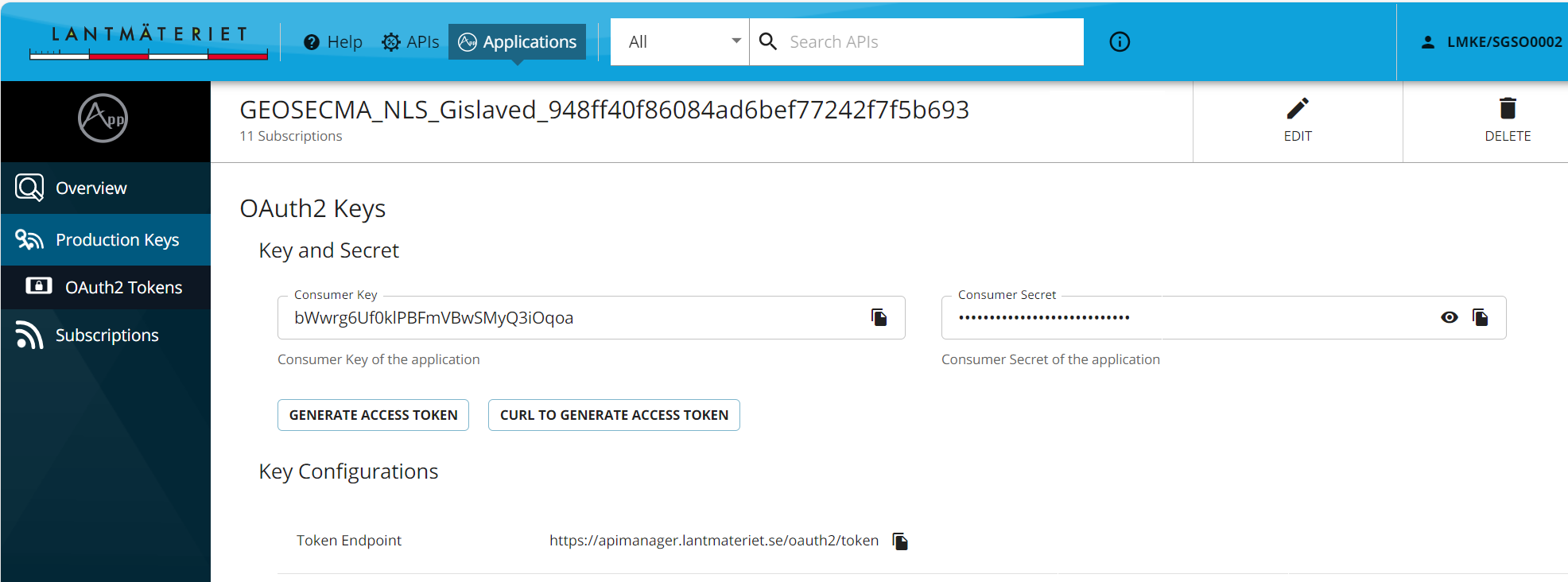
Task: Copy the Consumer Key to clipboard
Action: click(879, 318)
